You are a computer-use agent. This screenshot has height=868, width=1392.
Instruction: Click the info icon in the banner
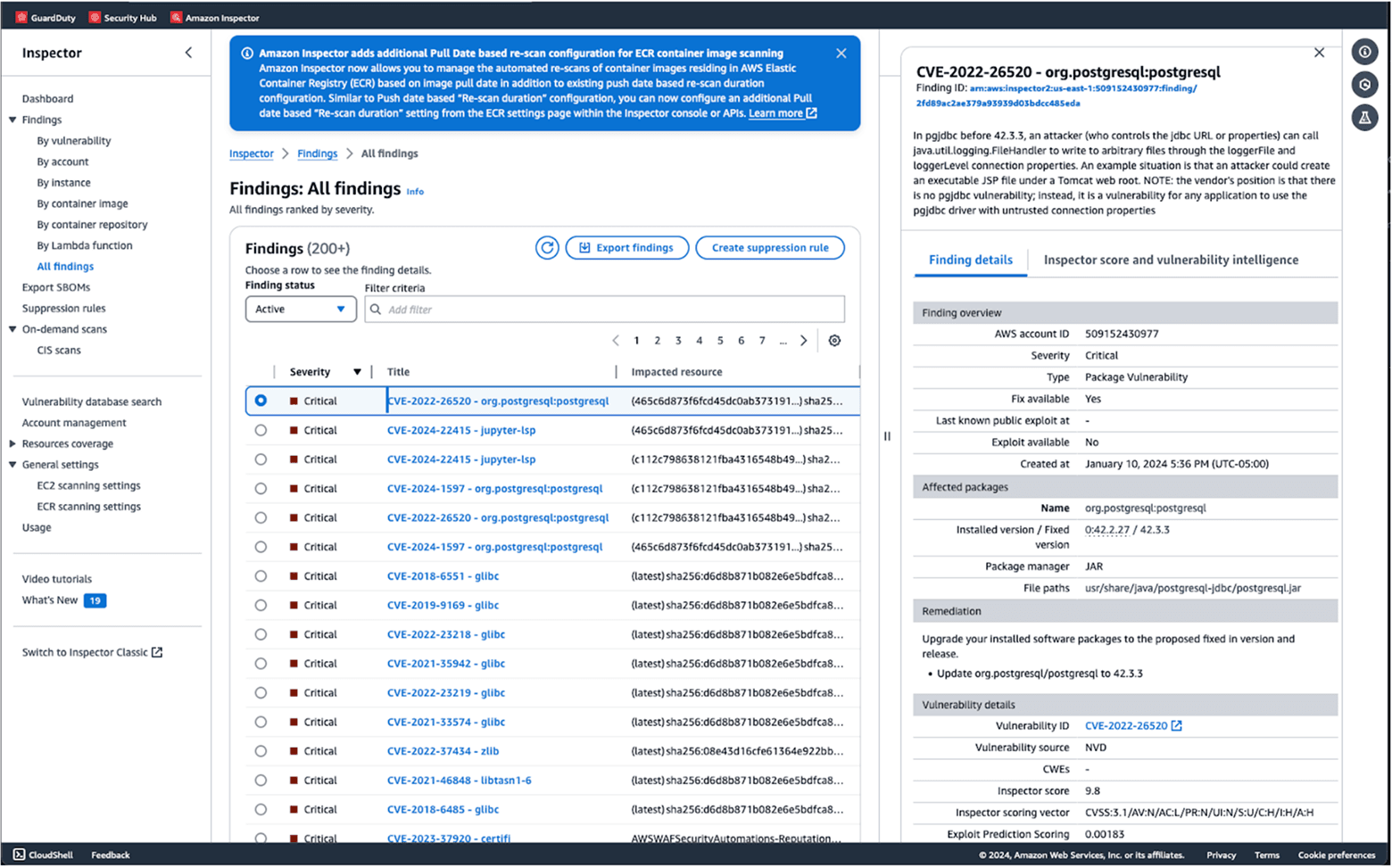247,54
